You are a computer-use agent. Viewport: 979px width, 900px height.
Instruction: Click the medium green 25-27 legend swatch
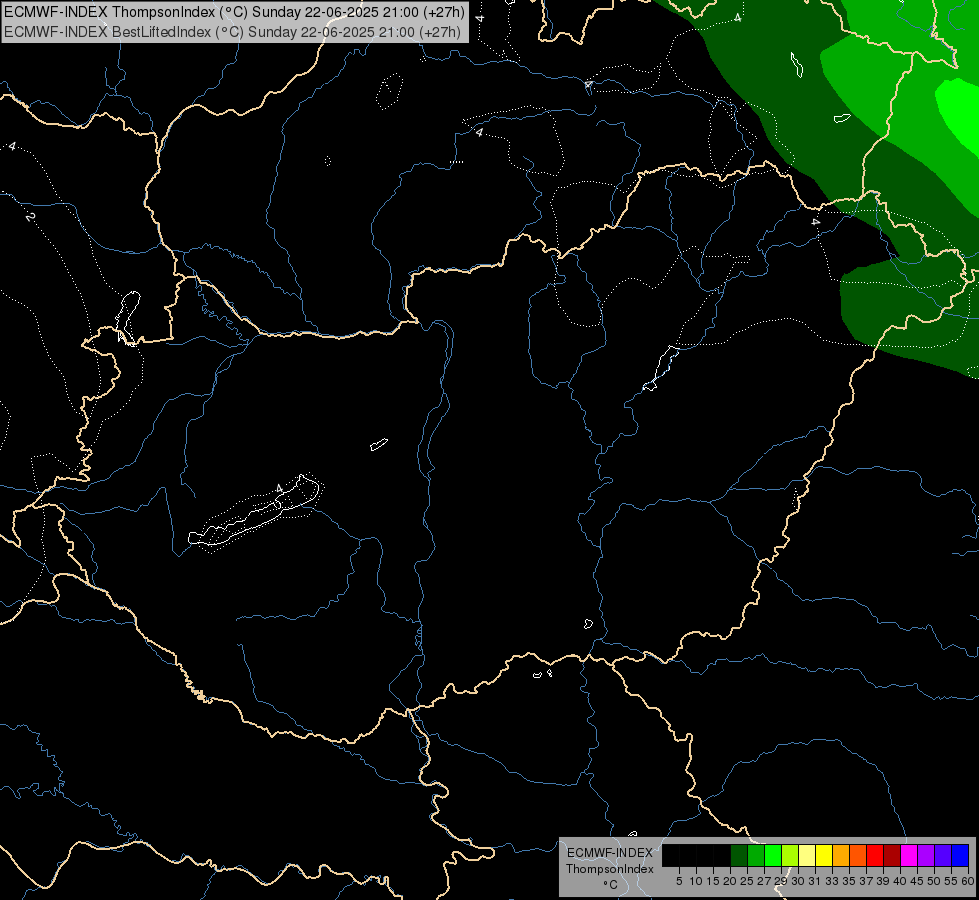[x=755, y=855]
